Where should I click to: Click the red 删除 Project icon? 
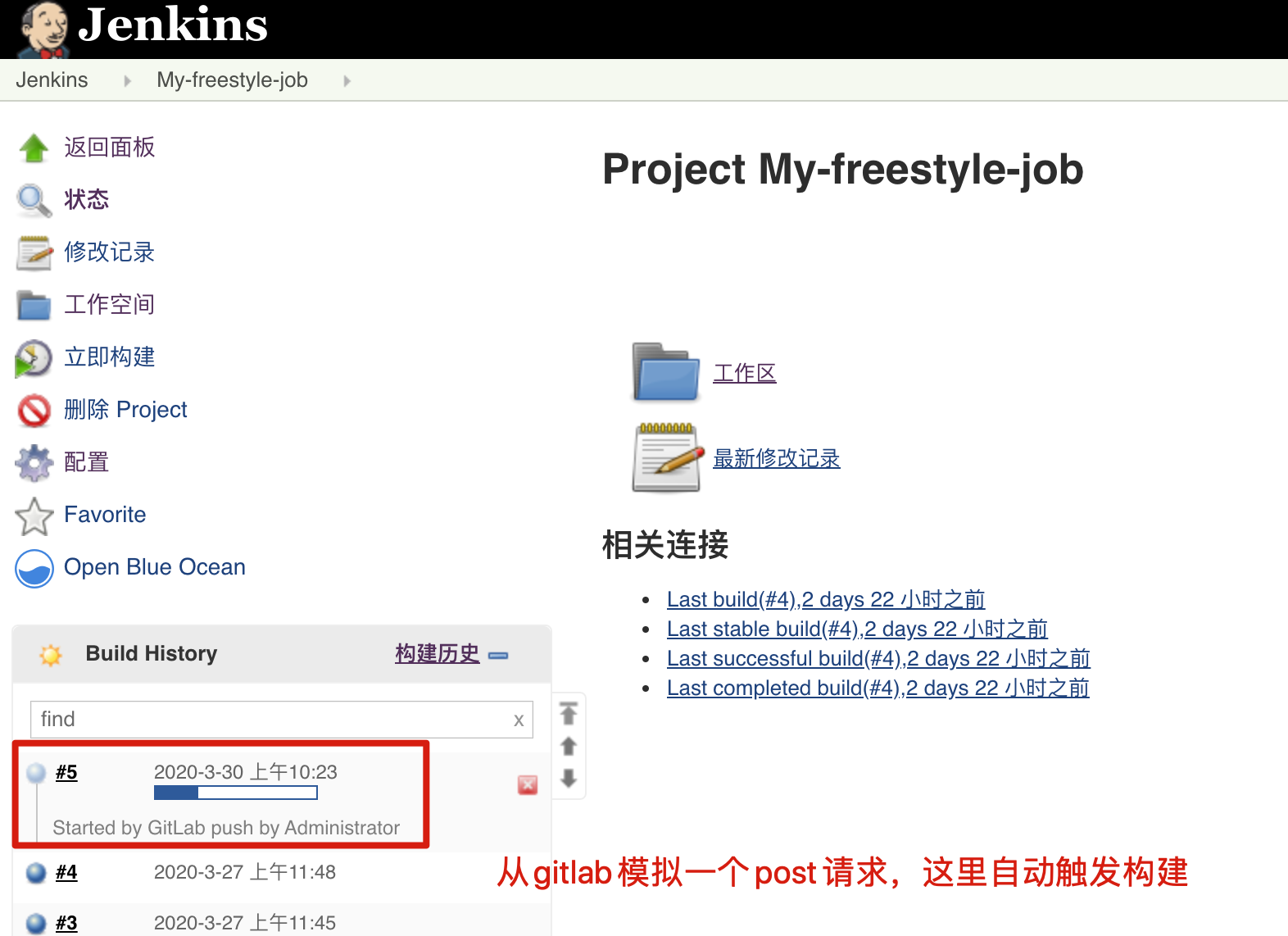34,411
